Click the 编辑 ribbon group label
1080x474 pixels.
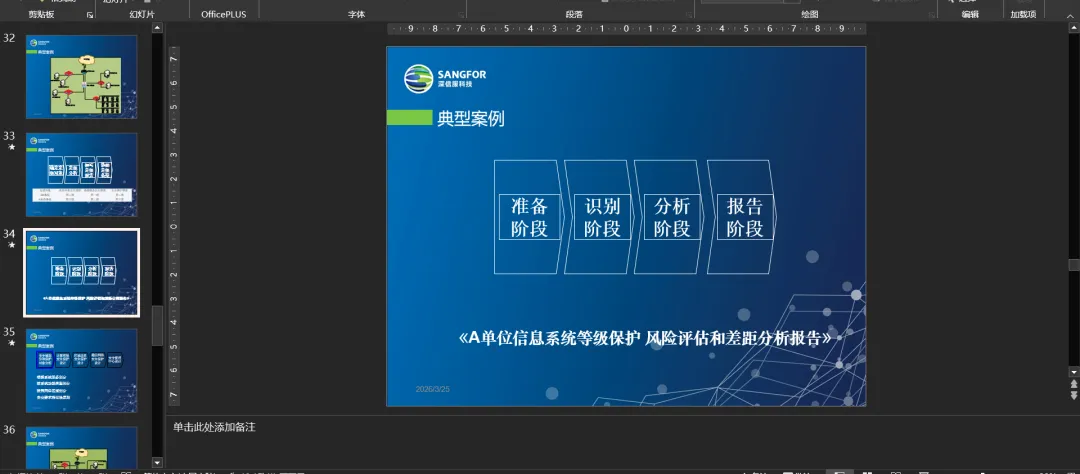(970, 14)
